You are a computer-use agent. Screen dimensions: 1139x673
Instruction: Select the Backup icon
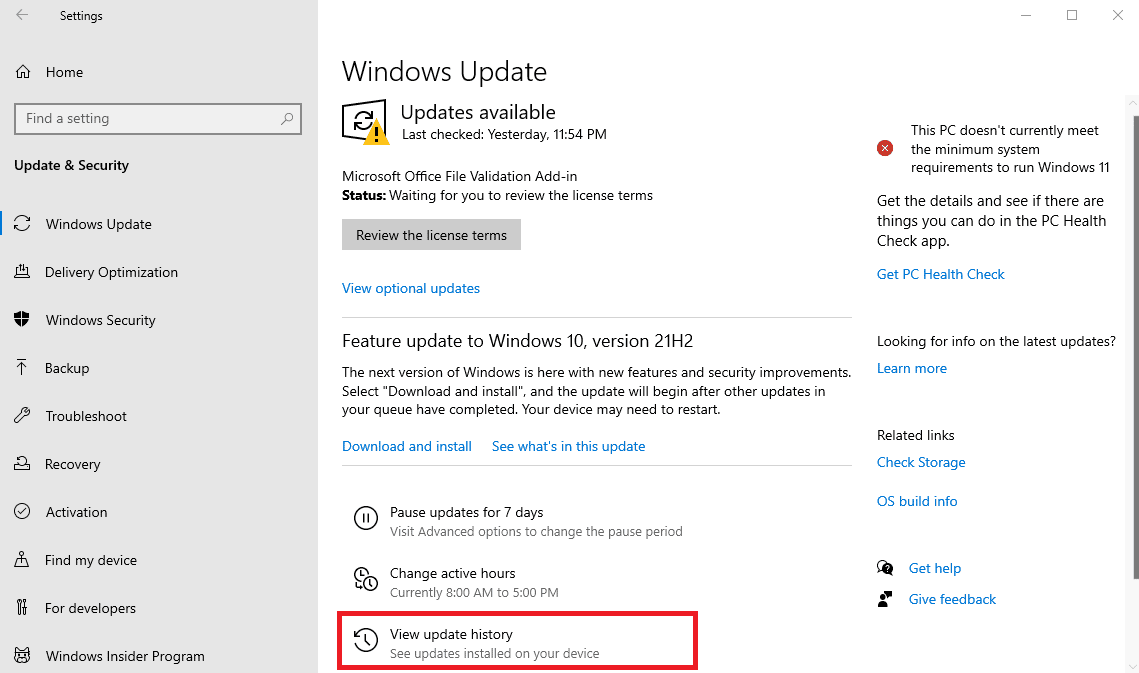coord(22,367)
